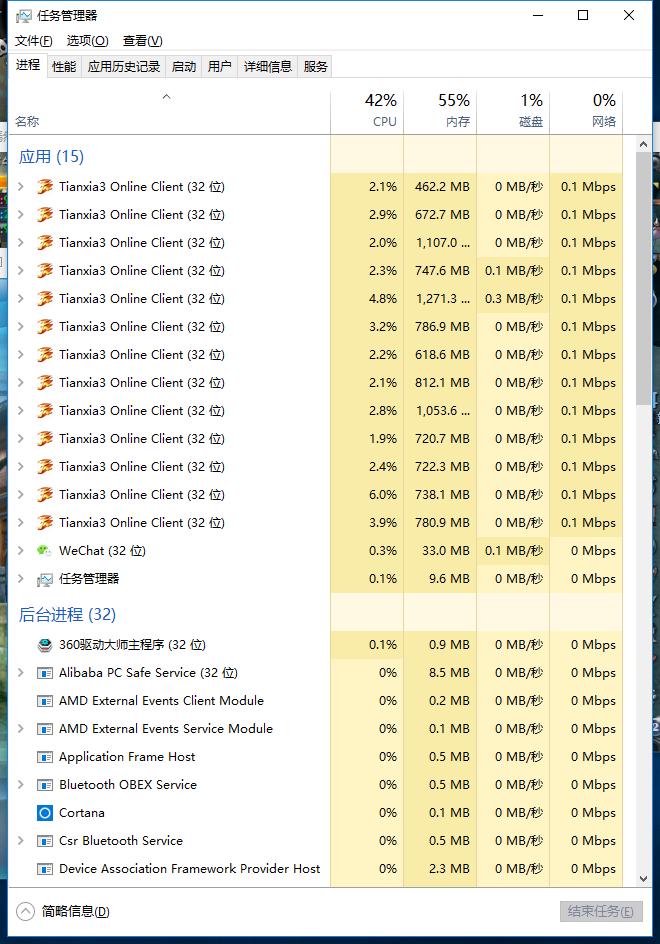Click the Tianxia3 icon in the 722.3 MB row
The image size is (660, 944).
click(x=45, y=467)
